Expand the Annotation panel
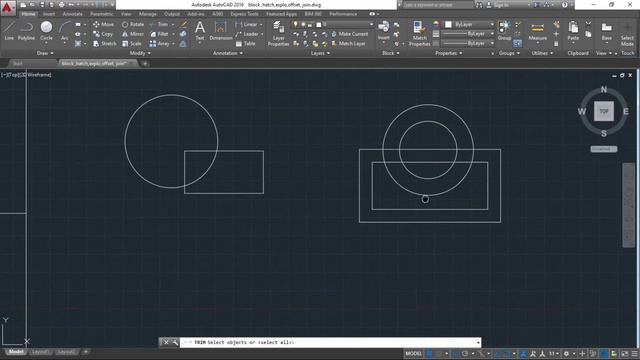This screenshot has width=640, height=360. pyautogui.click(x=228, y=53)
